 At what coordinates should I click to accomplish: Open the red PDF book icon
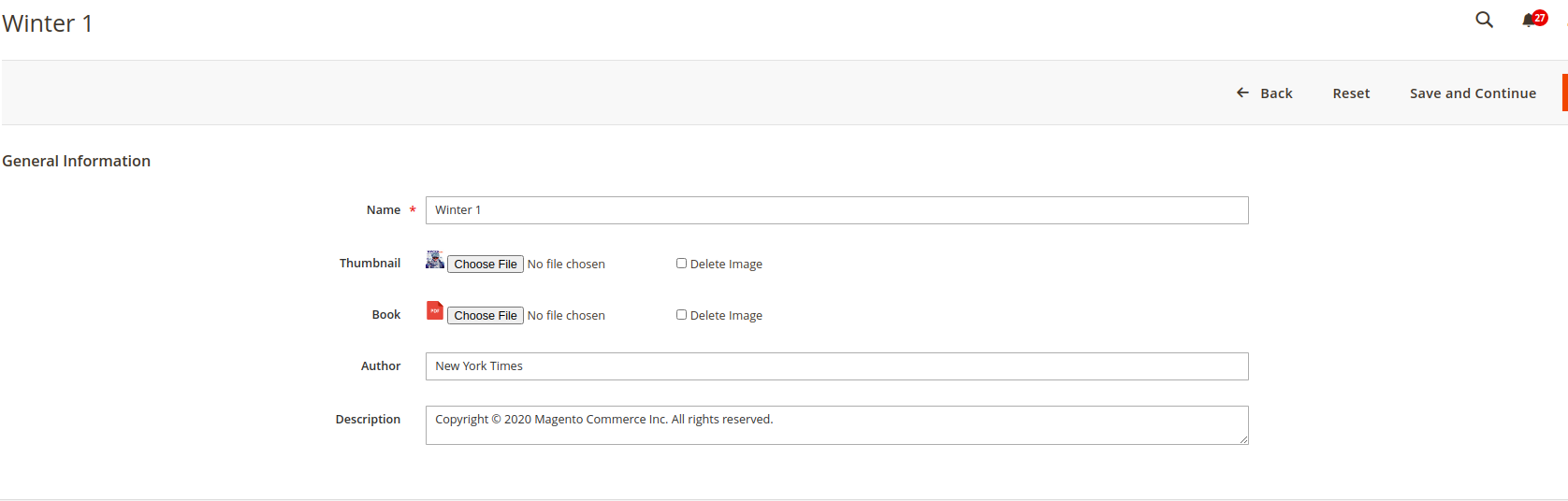click(435, 310)
